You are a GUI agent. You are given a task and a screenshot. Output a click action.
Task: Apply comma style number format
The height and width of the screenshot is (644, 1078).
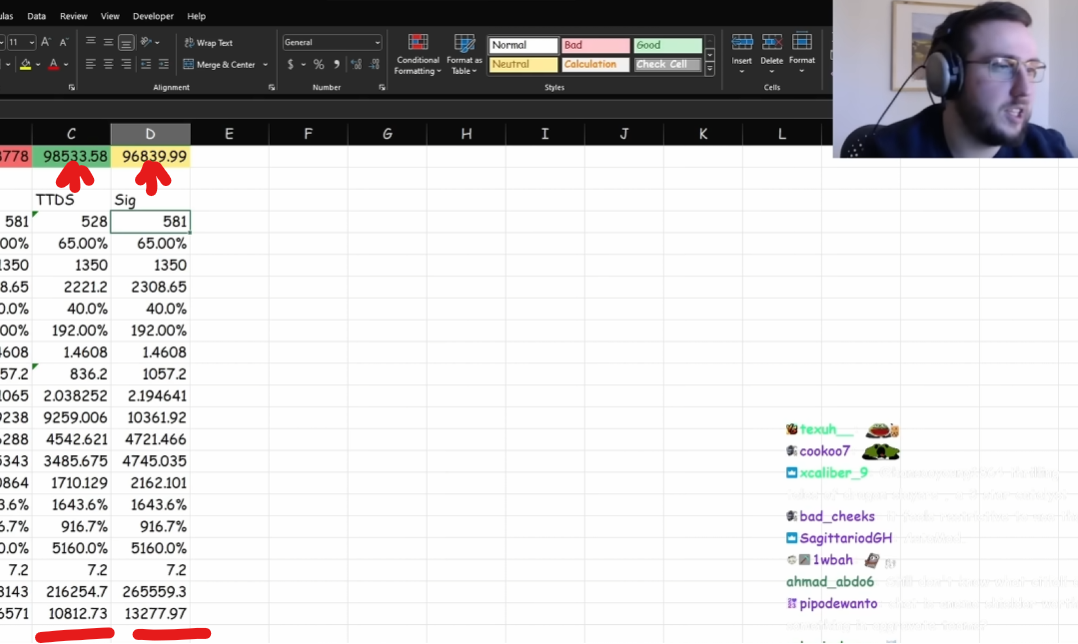click(336, 65)
